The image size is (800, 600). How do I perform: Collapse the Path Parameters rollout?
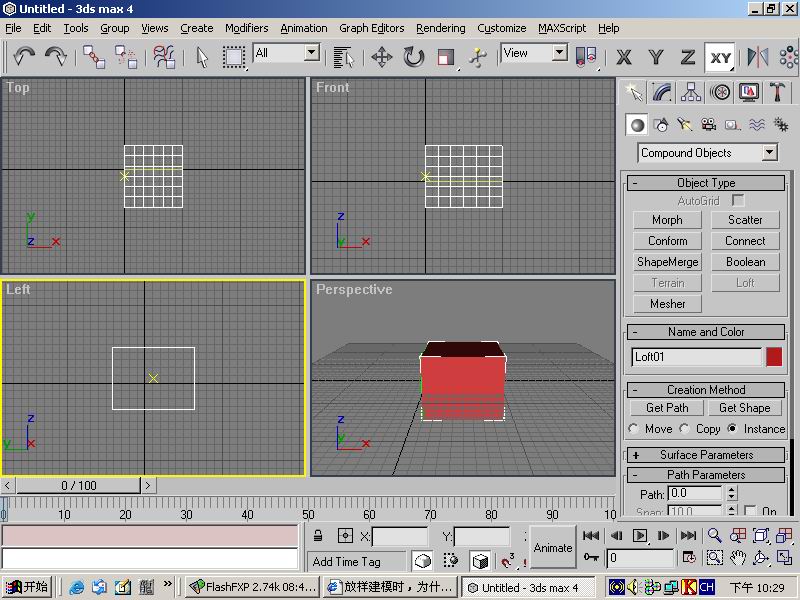tap(706, 475)
